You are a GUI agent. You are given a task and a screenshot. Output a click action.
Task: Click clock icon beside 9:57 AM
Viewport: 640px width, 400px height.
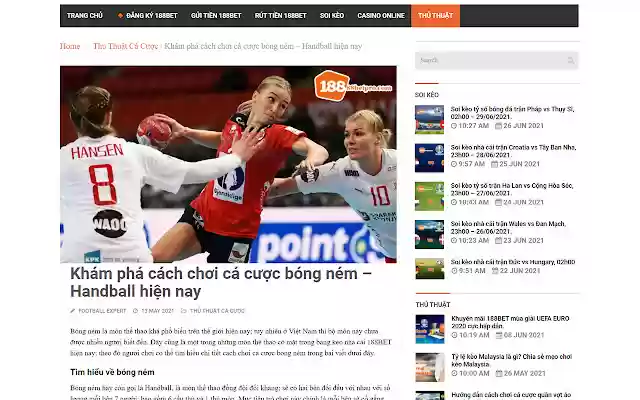tap(453, 164)
